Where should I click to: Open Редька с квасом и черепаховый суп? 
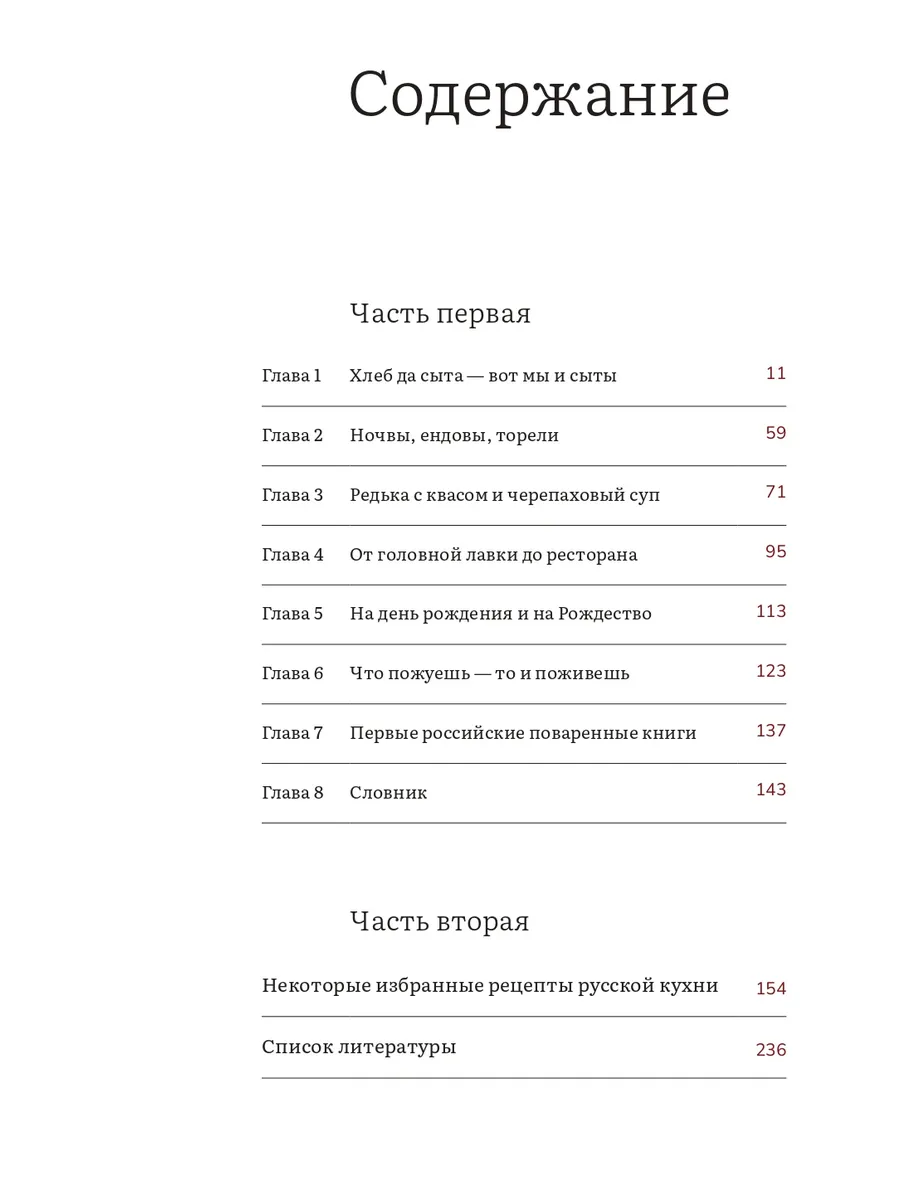(x=505, y=495)
